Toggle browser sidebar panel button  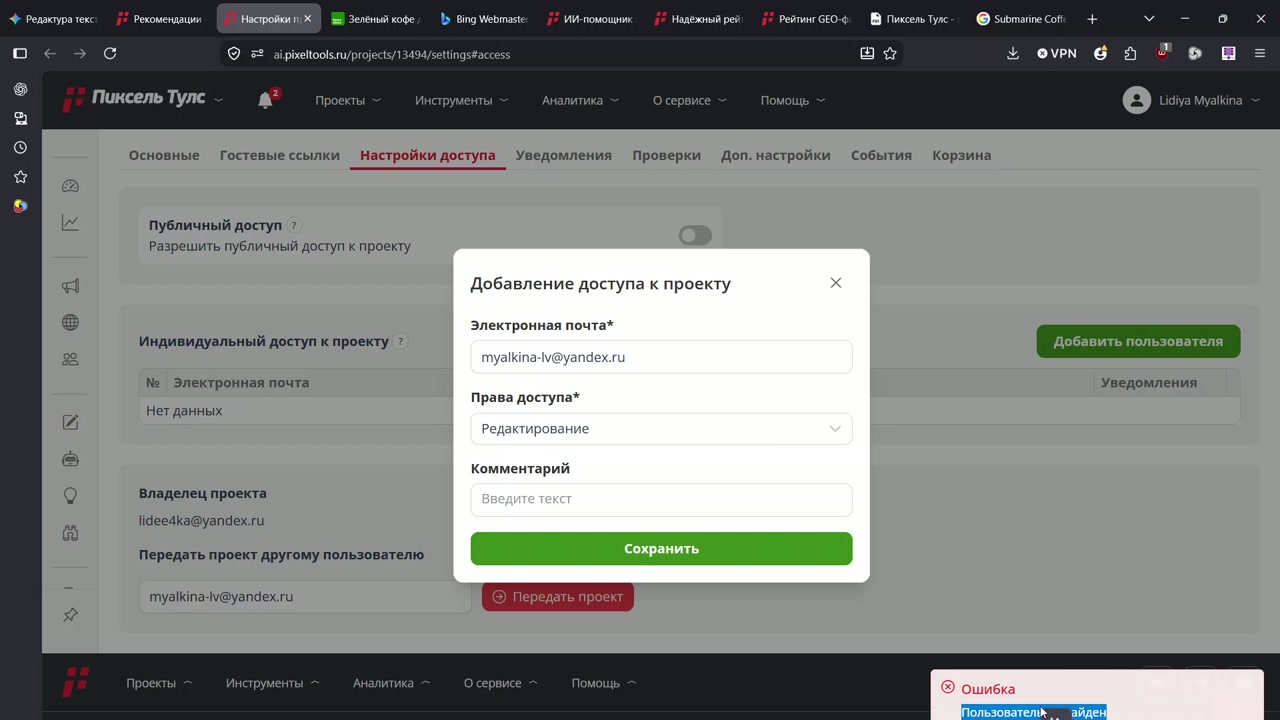(19, 54)
